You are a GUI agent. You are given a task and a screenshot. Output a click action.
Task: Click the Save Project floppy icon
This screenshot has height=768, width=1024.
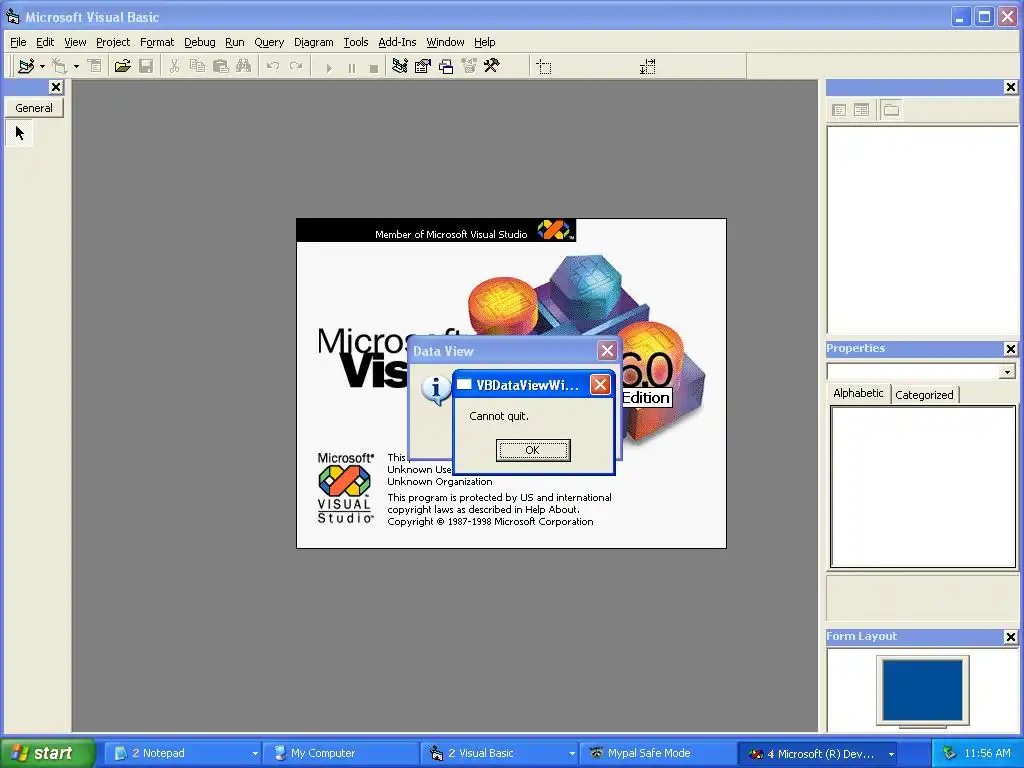click(x=146, y=66)
